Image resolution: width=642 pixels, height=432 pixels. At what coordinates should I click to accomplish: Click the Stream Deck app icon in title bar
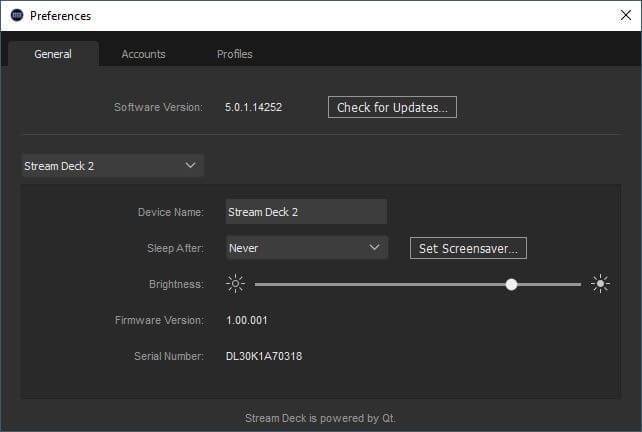tap(17, 16)
